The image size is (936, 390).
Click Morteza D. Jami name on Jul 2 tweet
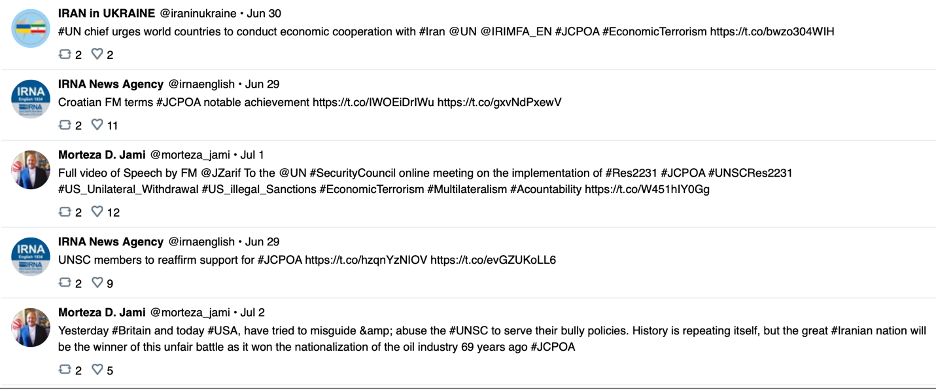pyautogui.click(x=101, y=312)
